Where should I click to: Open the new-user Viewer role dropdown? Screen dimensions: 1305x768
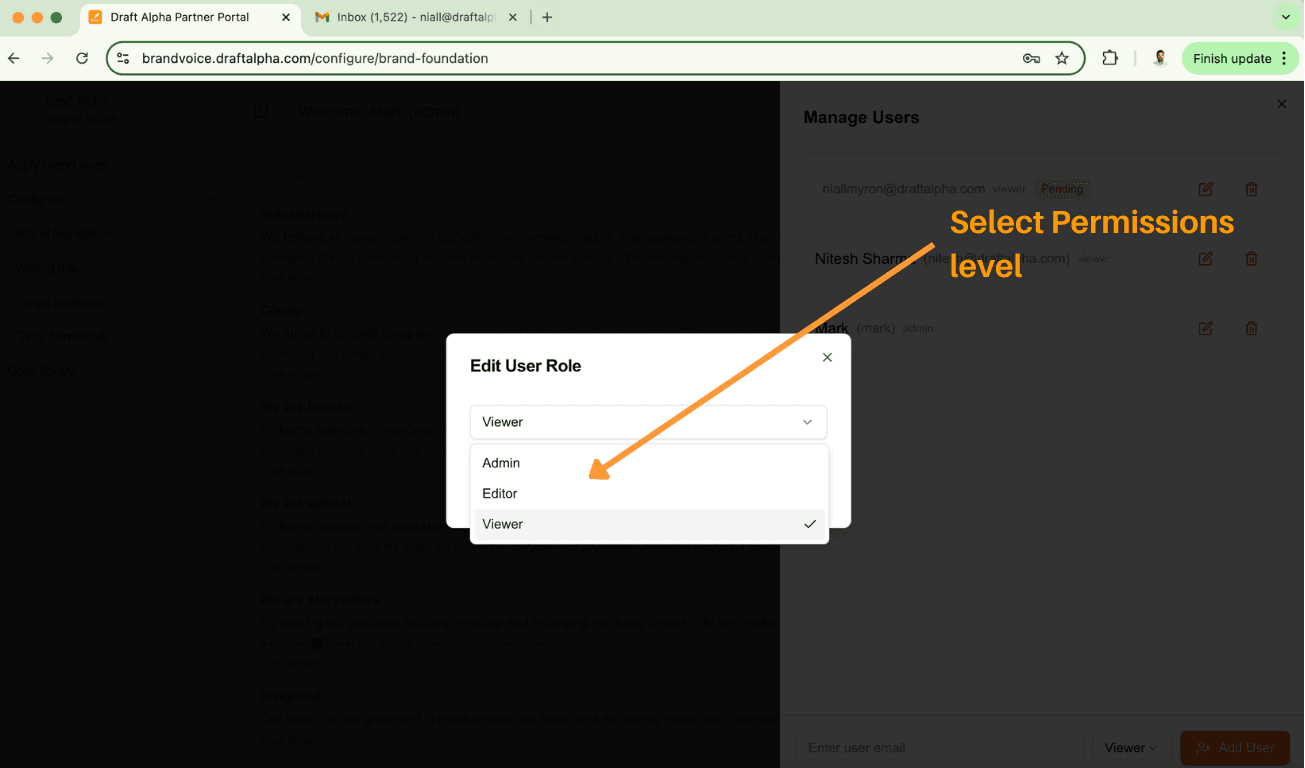pyautogui.click(x=1131, y=748)
